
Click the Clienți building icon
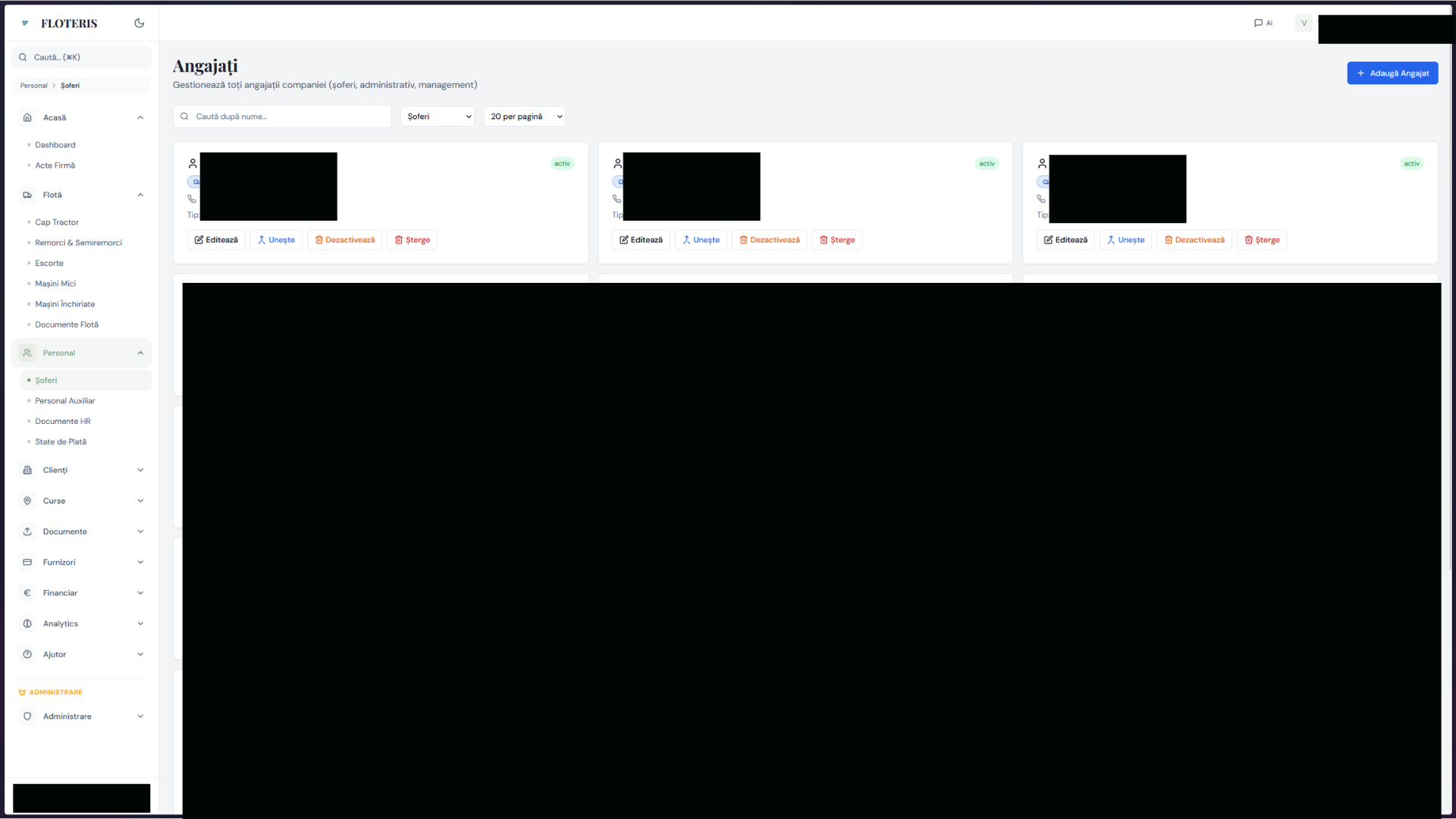pyautogui.click(x=27, y=470)
